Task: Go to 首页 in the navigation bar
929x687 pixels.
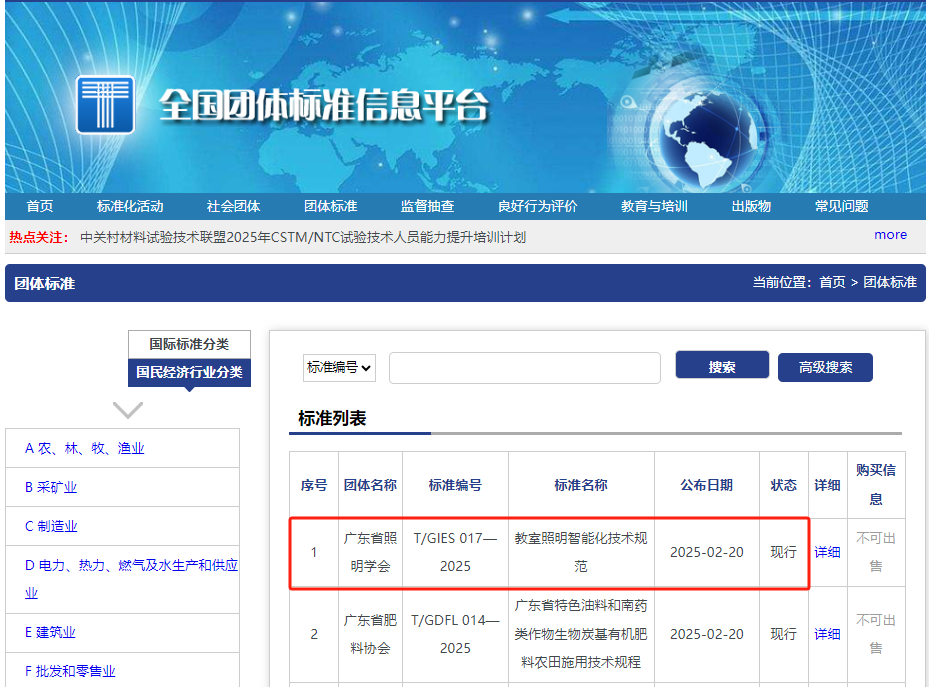Action: (x=40, y=206)
